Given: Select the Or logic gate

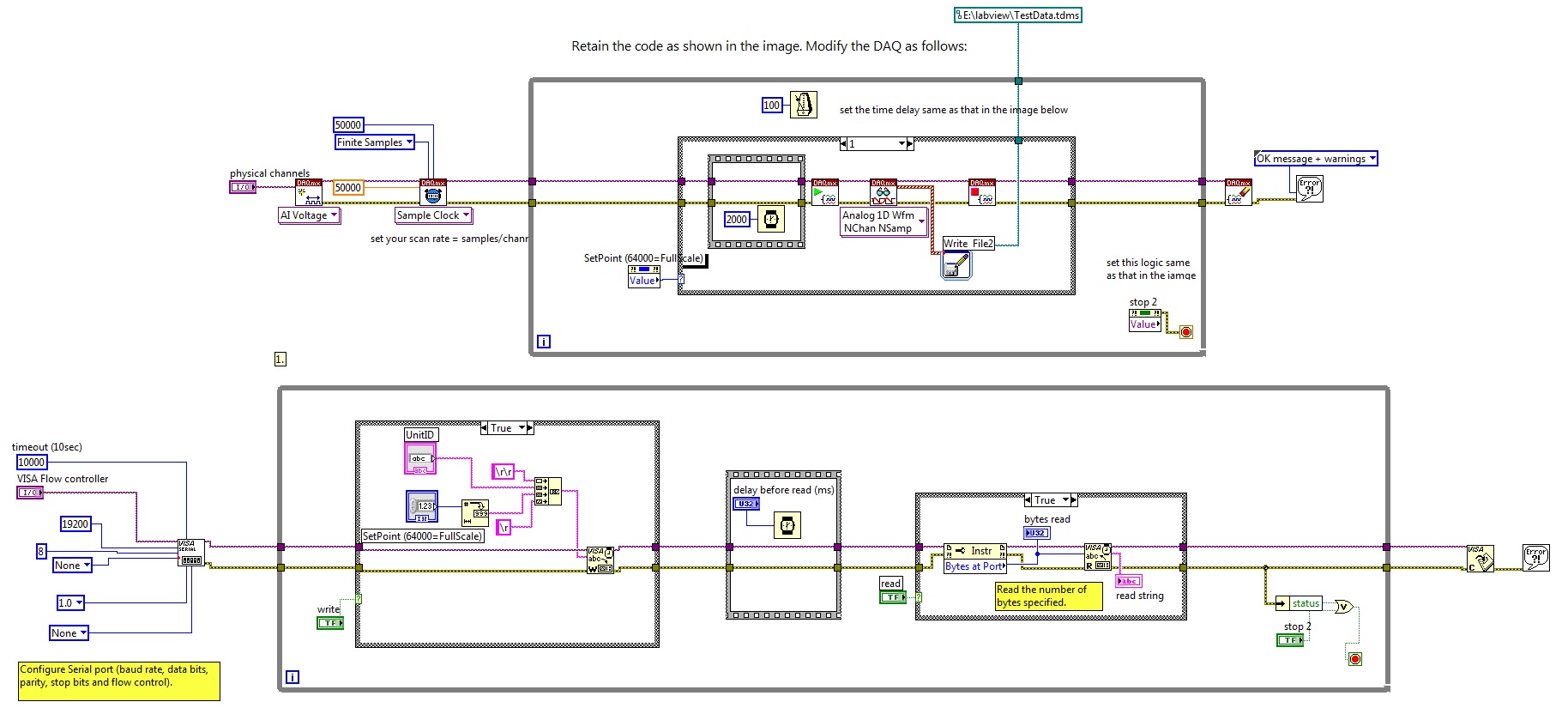Looking at the screenshot, I should click(x=1343, y=607).
